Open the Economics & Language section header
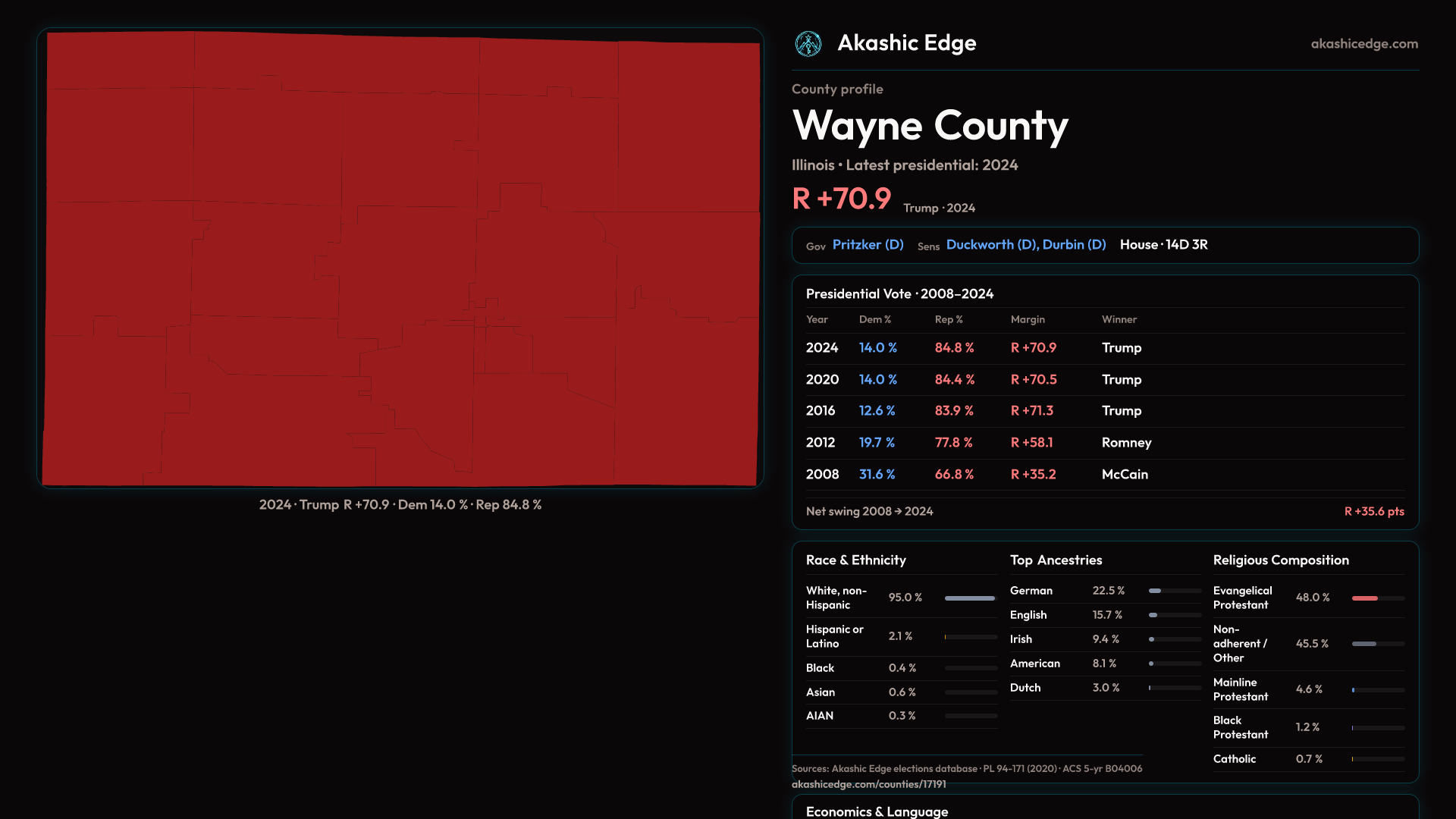The image size is (1456, 819). (x=877, y=811)
